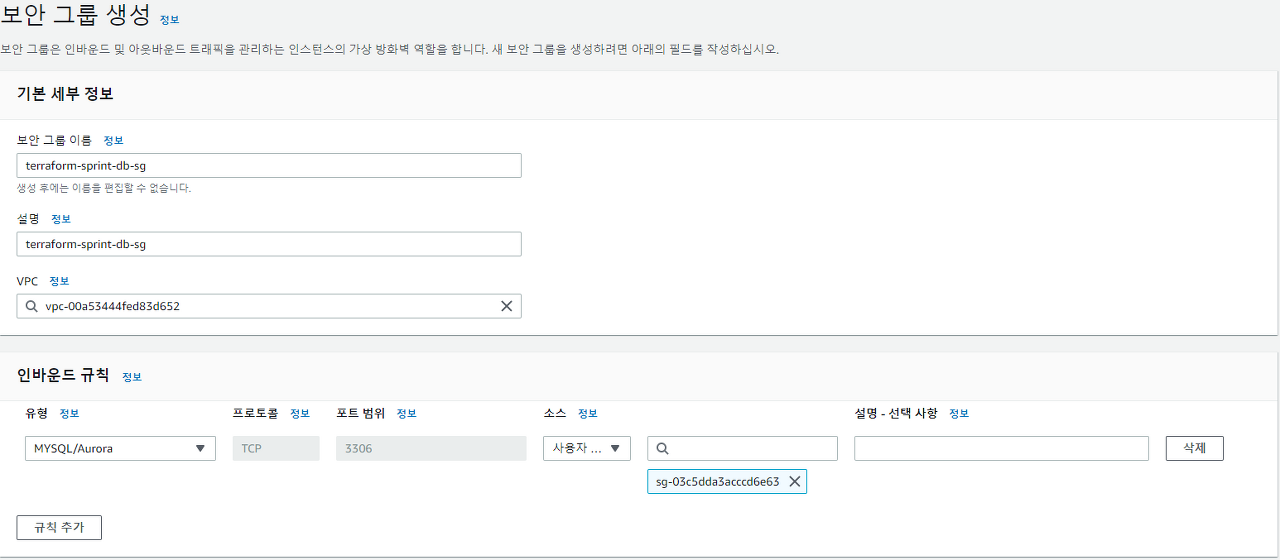Open 정보 link next to 보안 그룹 이름
The image size is (1280, 560).
[x=113, y=141]
